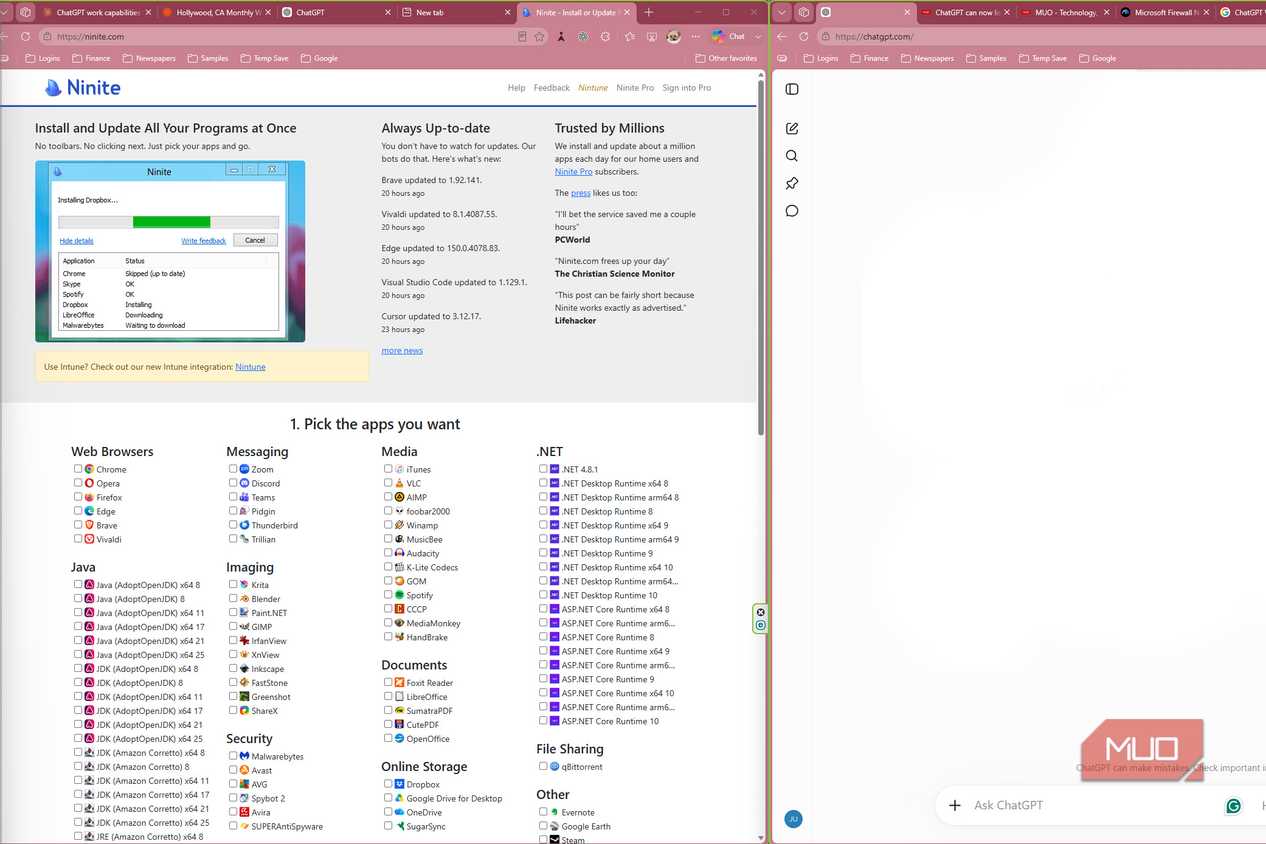Viewport: 1266px width, 844px height.
Task: Refresh the ChatGPT page
Action: 803,36
